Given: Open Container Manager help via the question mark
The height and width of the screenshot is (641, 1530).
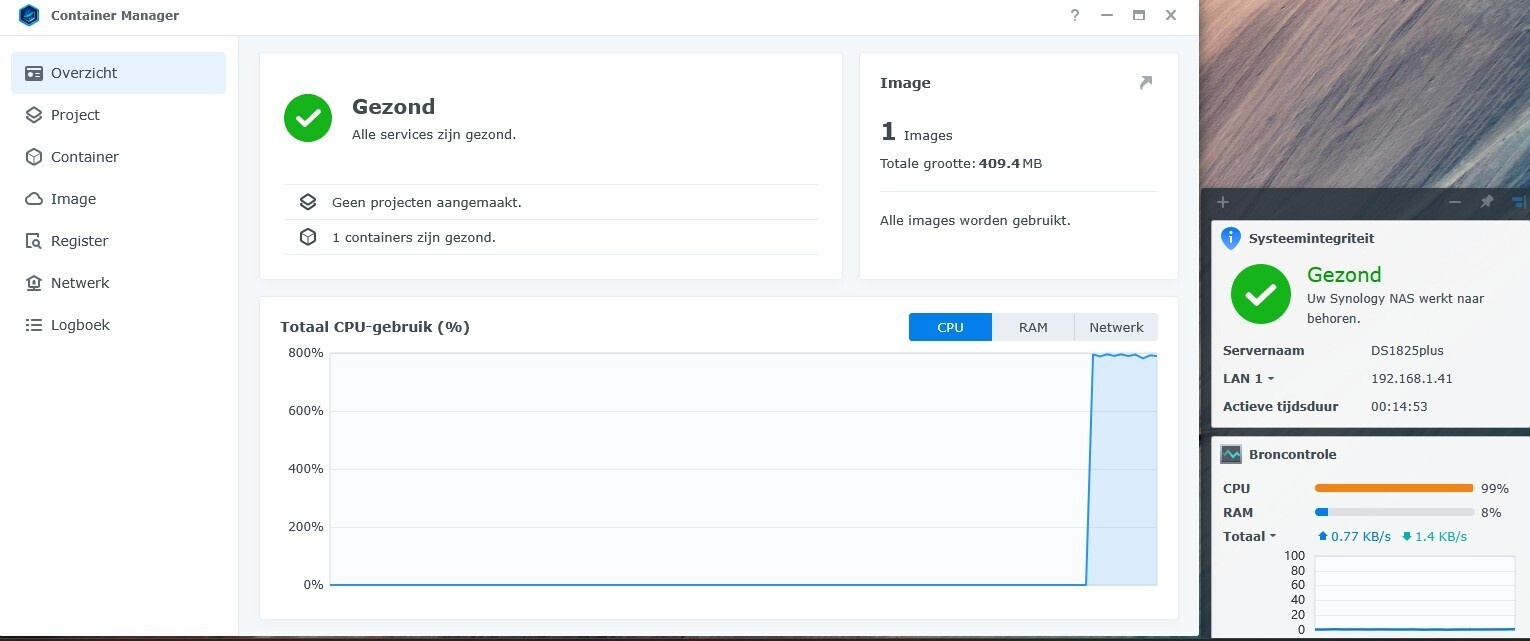Looking at the screenshot, I should point(1074,15).
